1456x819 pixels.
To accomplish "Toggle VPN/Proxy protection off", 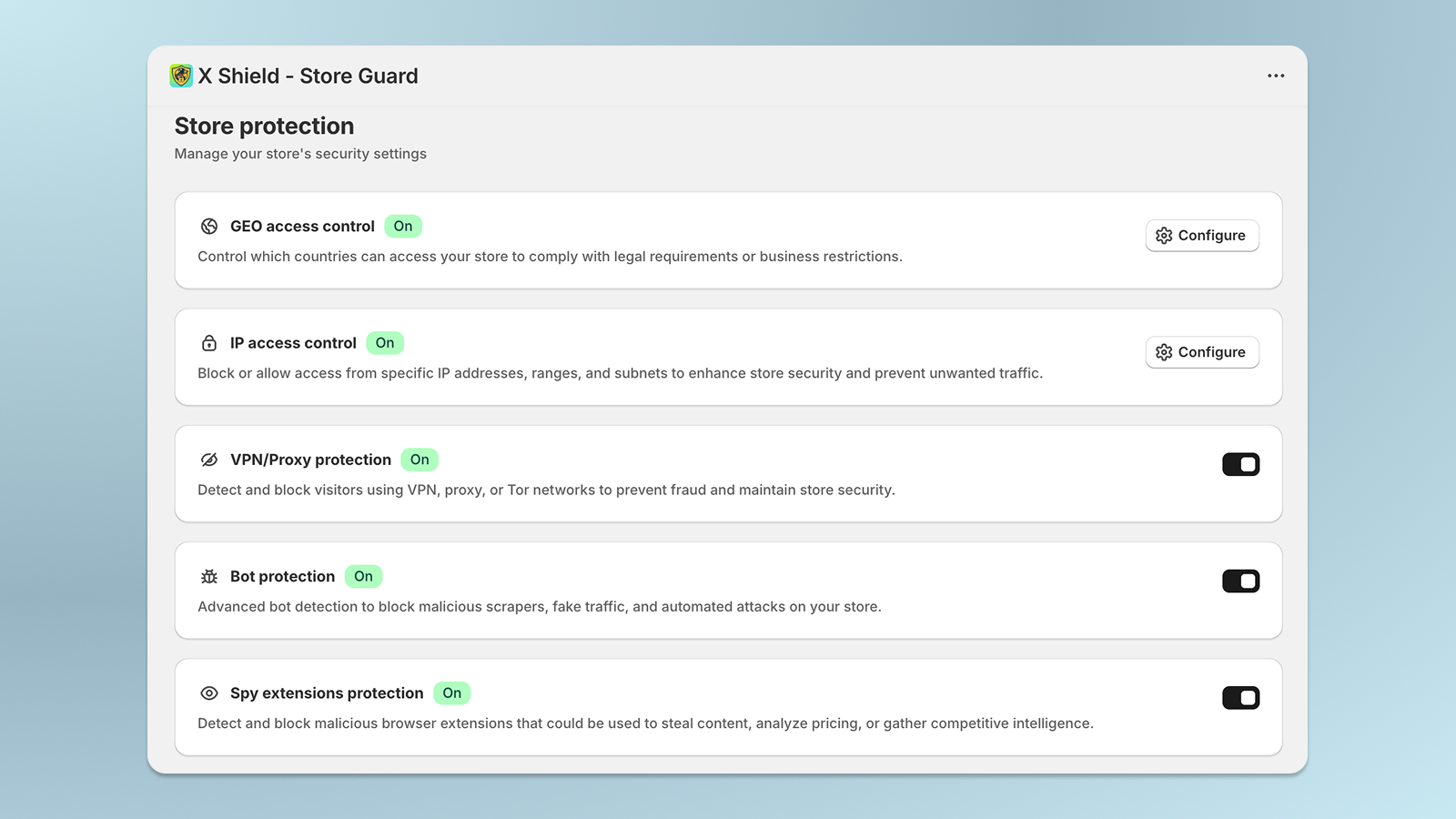I will [1241, 464].
